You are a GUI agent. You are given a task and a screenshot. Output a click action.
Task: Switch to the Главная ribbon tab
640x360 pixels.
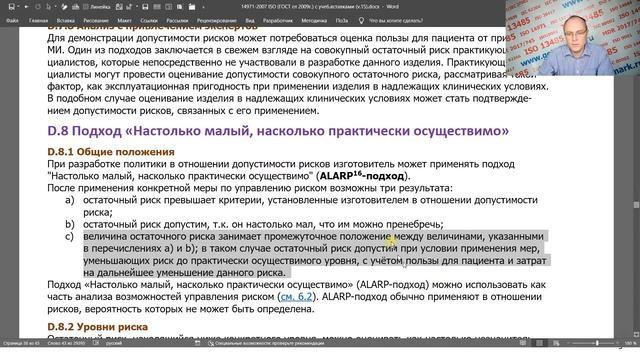[38, 20]
